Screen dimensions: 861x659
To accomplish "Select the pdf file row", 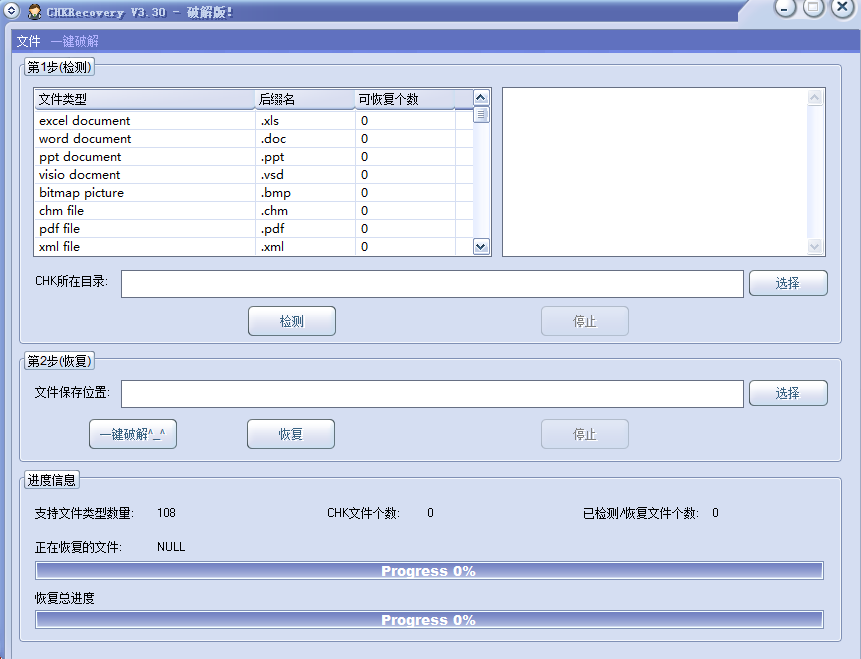I will click(145, 229).
